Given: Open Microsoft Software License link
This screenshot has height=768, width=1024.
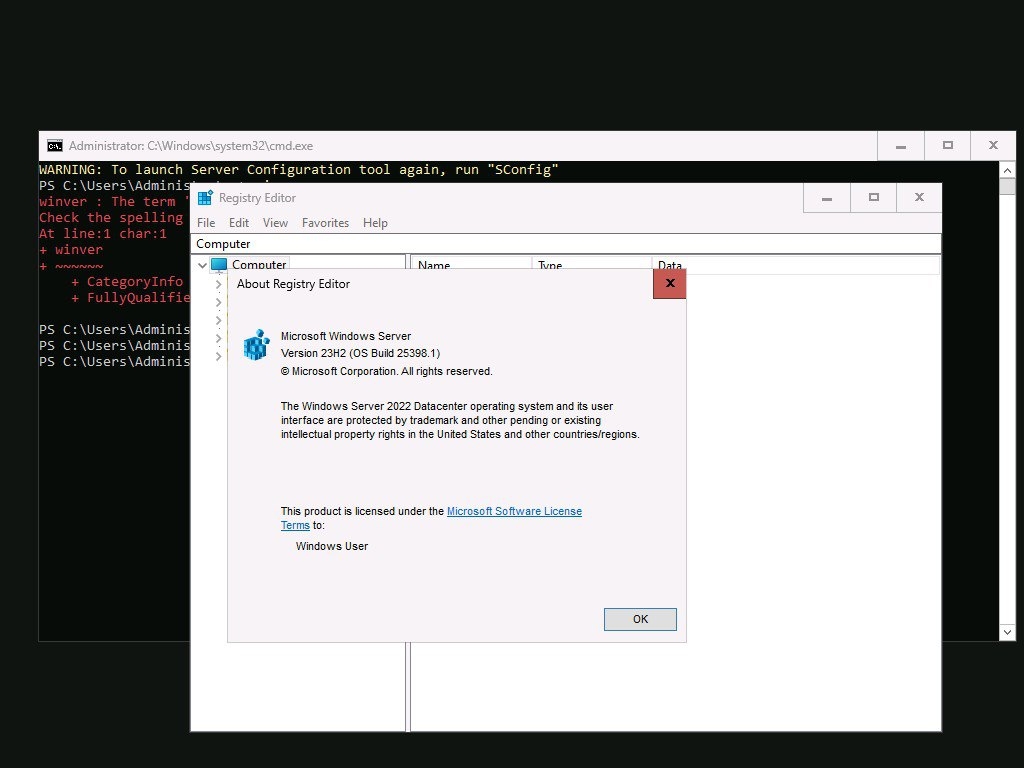Looking at the screenshot, I should point(514,511).
